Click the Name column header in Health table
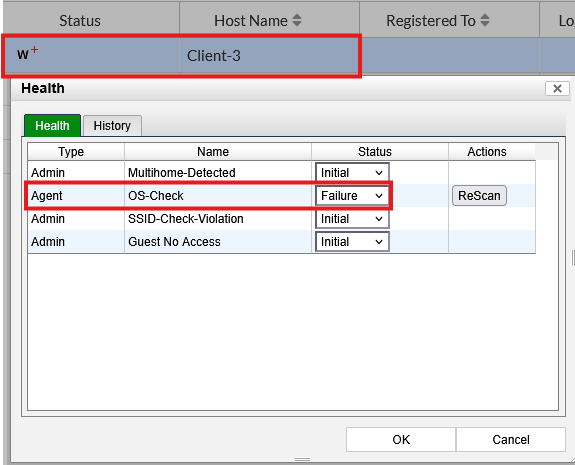This screenshot has height=465, width=575. [x=213, y=151]
